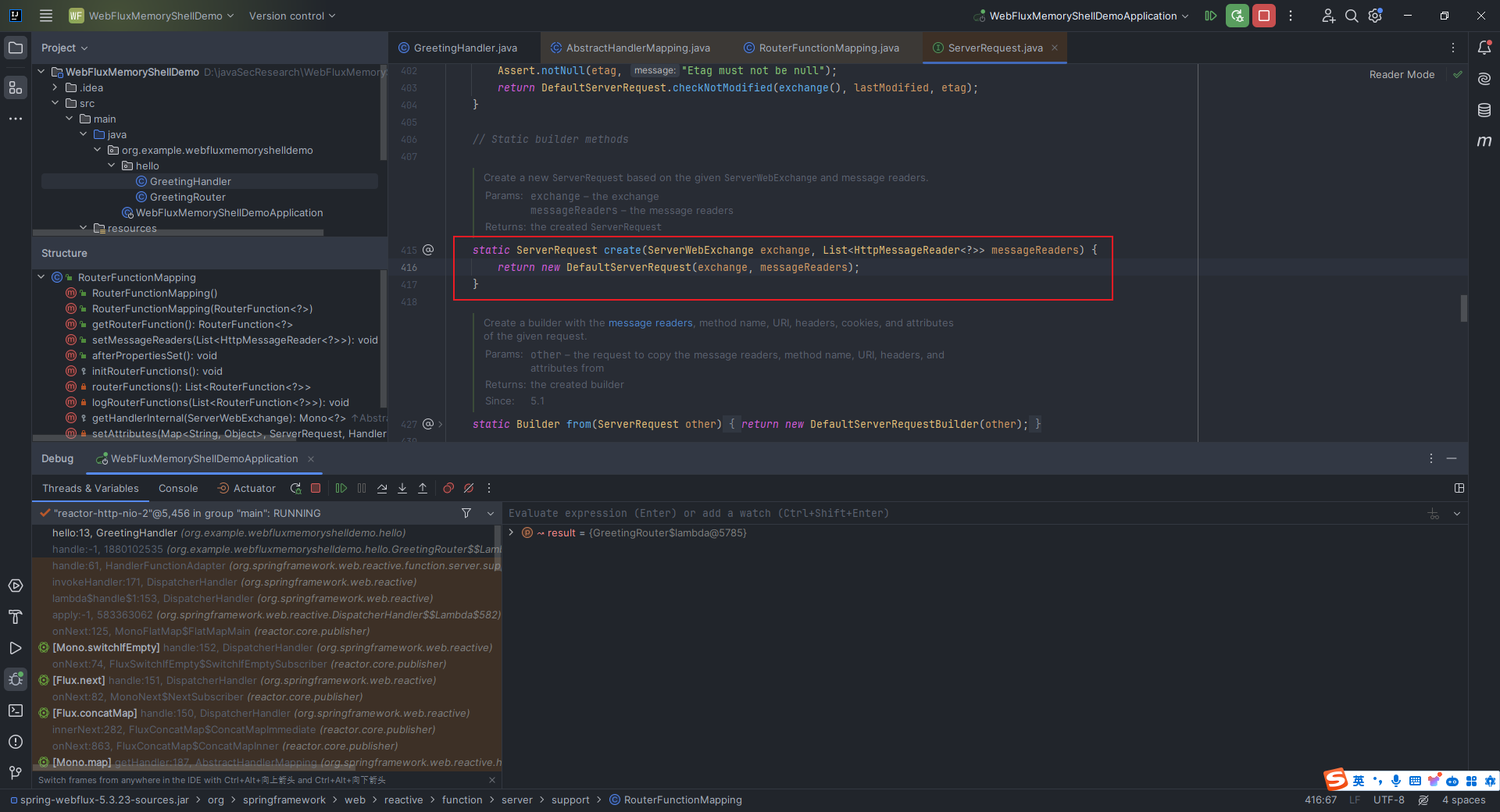This screenshot has width=1500, height=812.
Task: Expand the .idea folder
Action: (x=55, y=87)
